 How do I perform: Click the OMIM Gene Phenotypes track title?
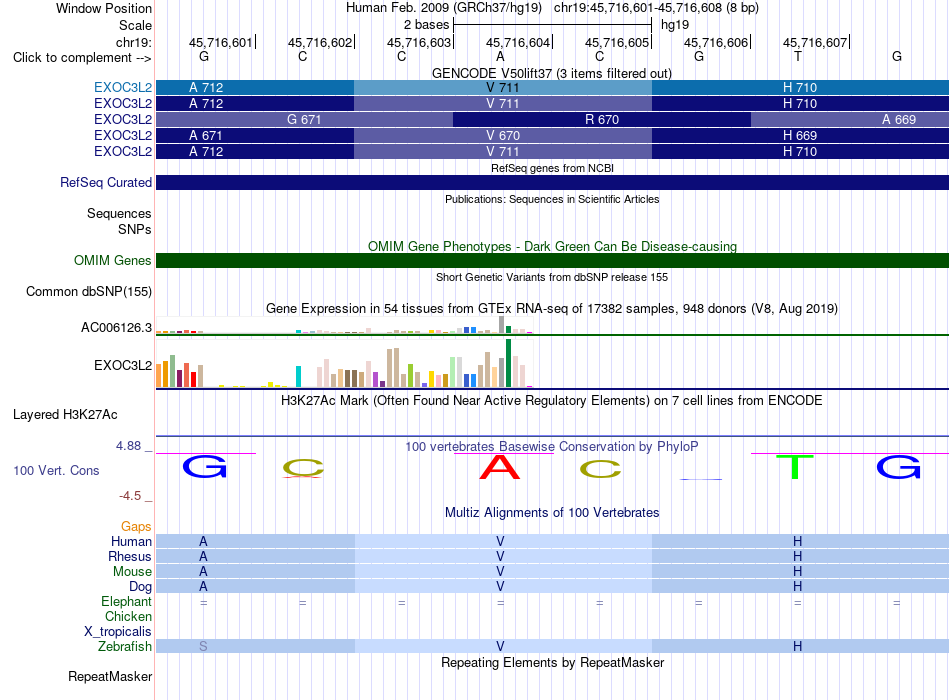[x=552, y=247]
